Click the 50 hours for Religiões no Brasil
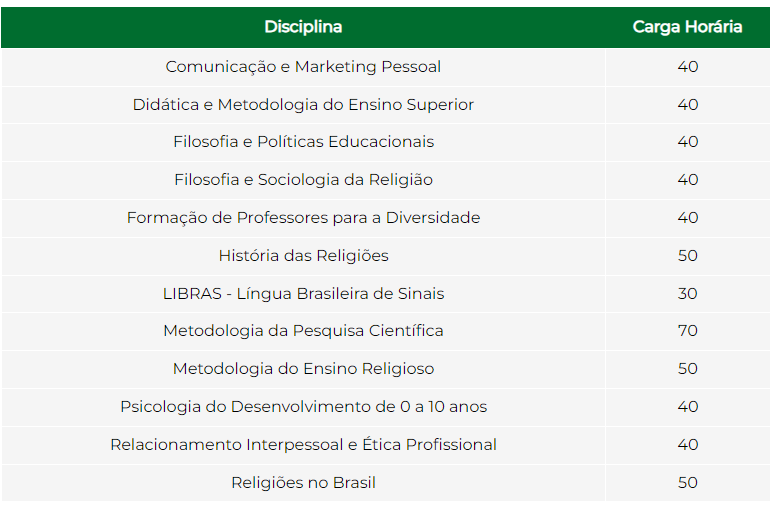The height and width of the screenshot is (512, 771). point(687,482)
